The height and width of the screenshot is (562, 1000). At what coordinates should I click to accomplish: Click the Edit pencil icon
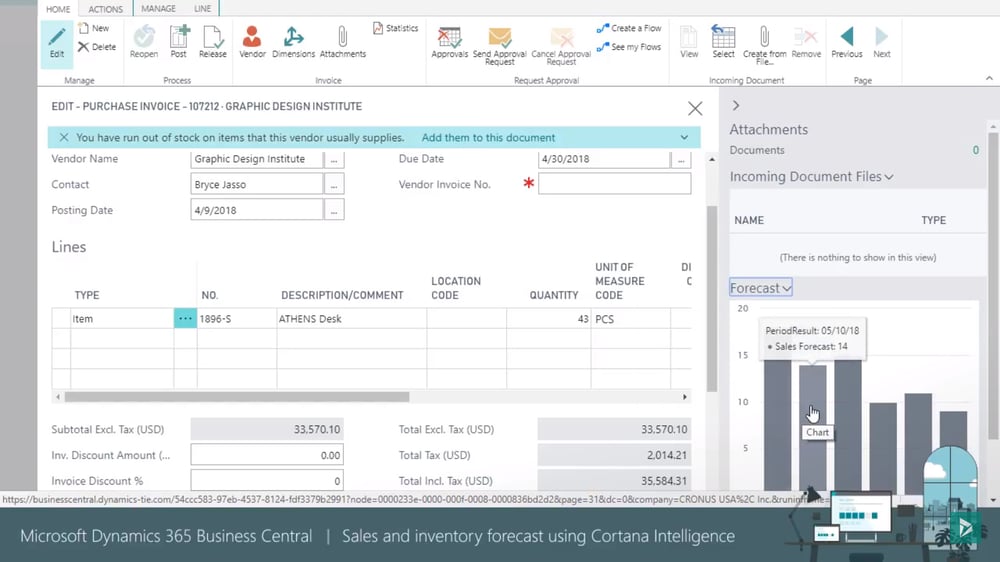point(57,37)
